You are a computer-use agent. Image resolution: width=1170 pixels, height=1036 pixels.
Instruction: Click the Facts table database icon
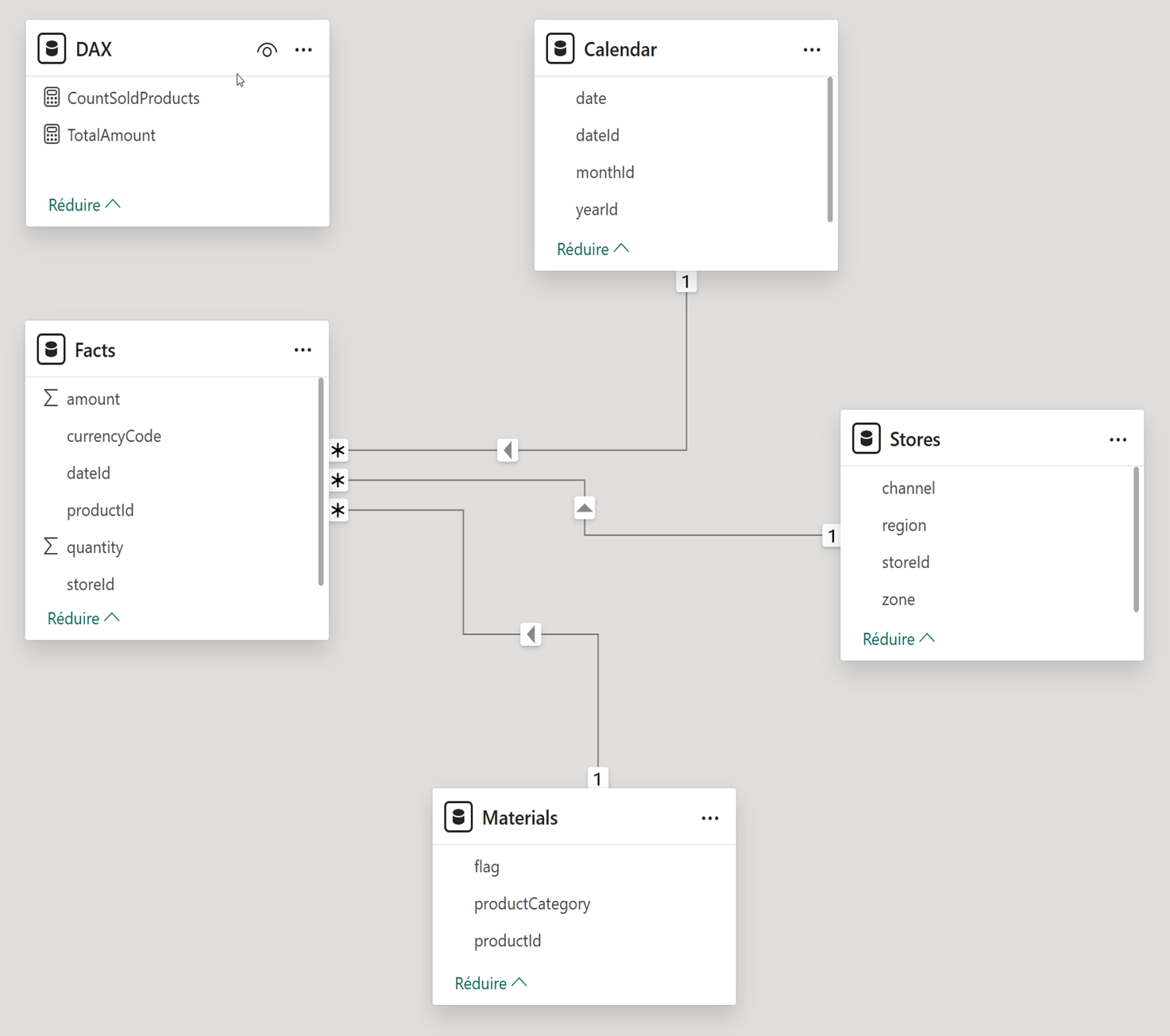52,350
